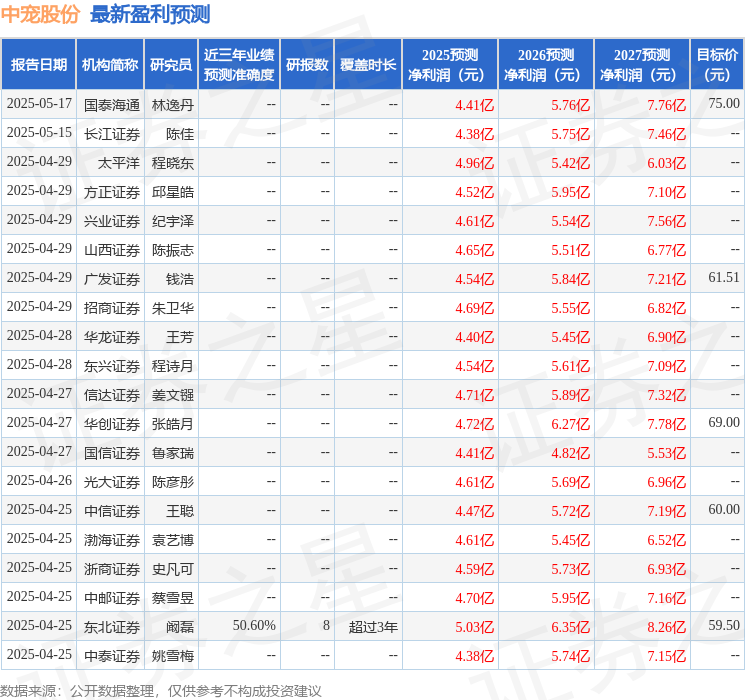745x700 pixels.
Task: Click the 广发证券 institution cell
Action: tap(112, 279)
